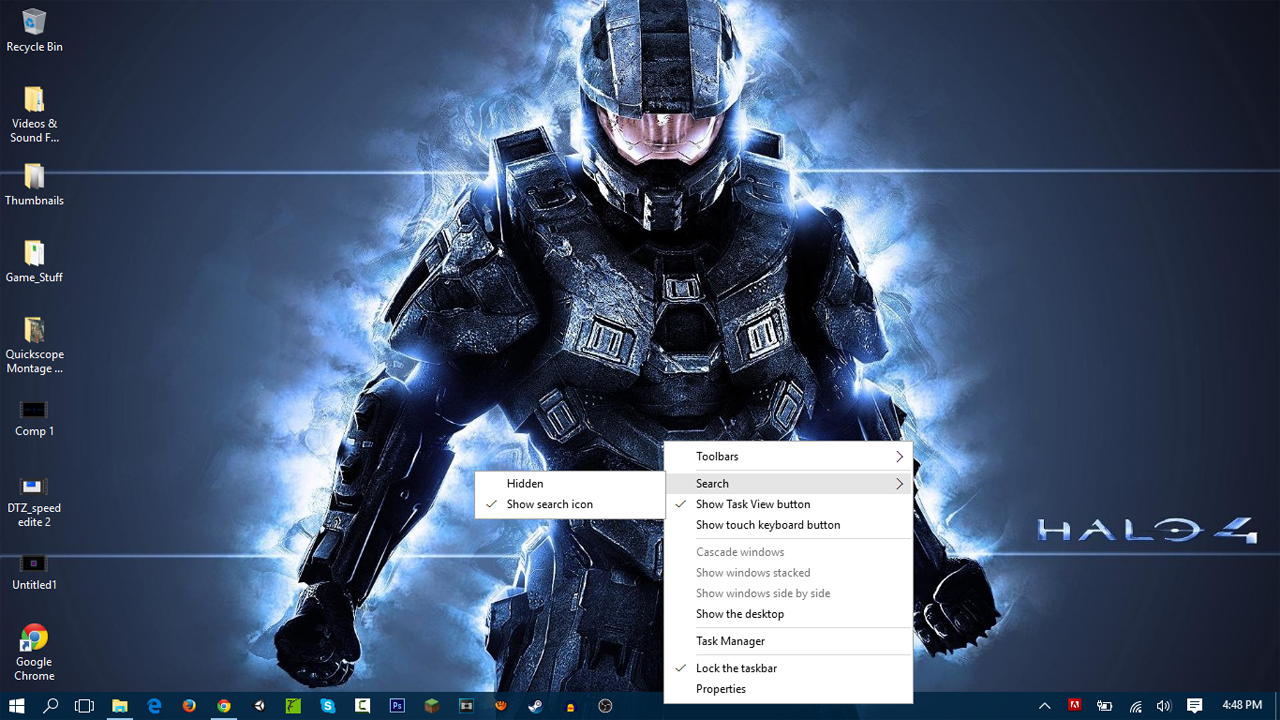The image size is (1280, 720).
Task: Toggle Lock the taskbar option
Action: 788,668
